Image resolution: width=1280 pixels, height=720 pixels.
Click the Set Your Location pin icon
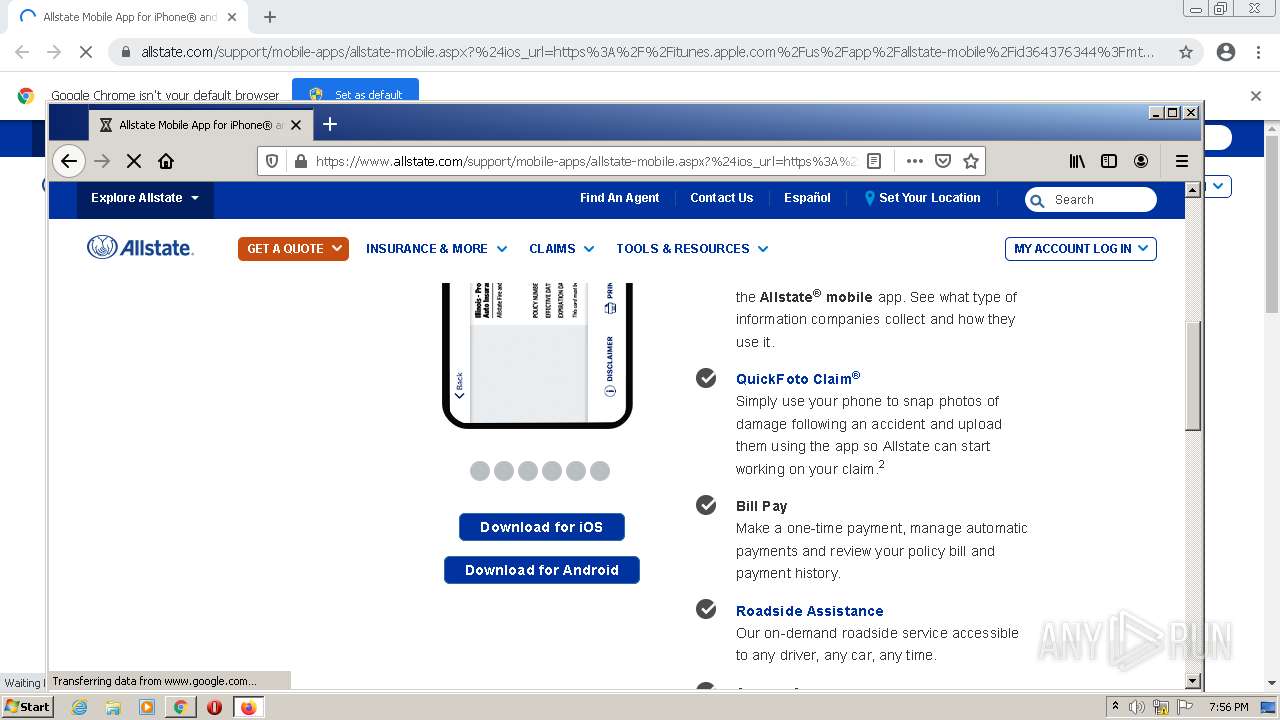coord(870,198)
